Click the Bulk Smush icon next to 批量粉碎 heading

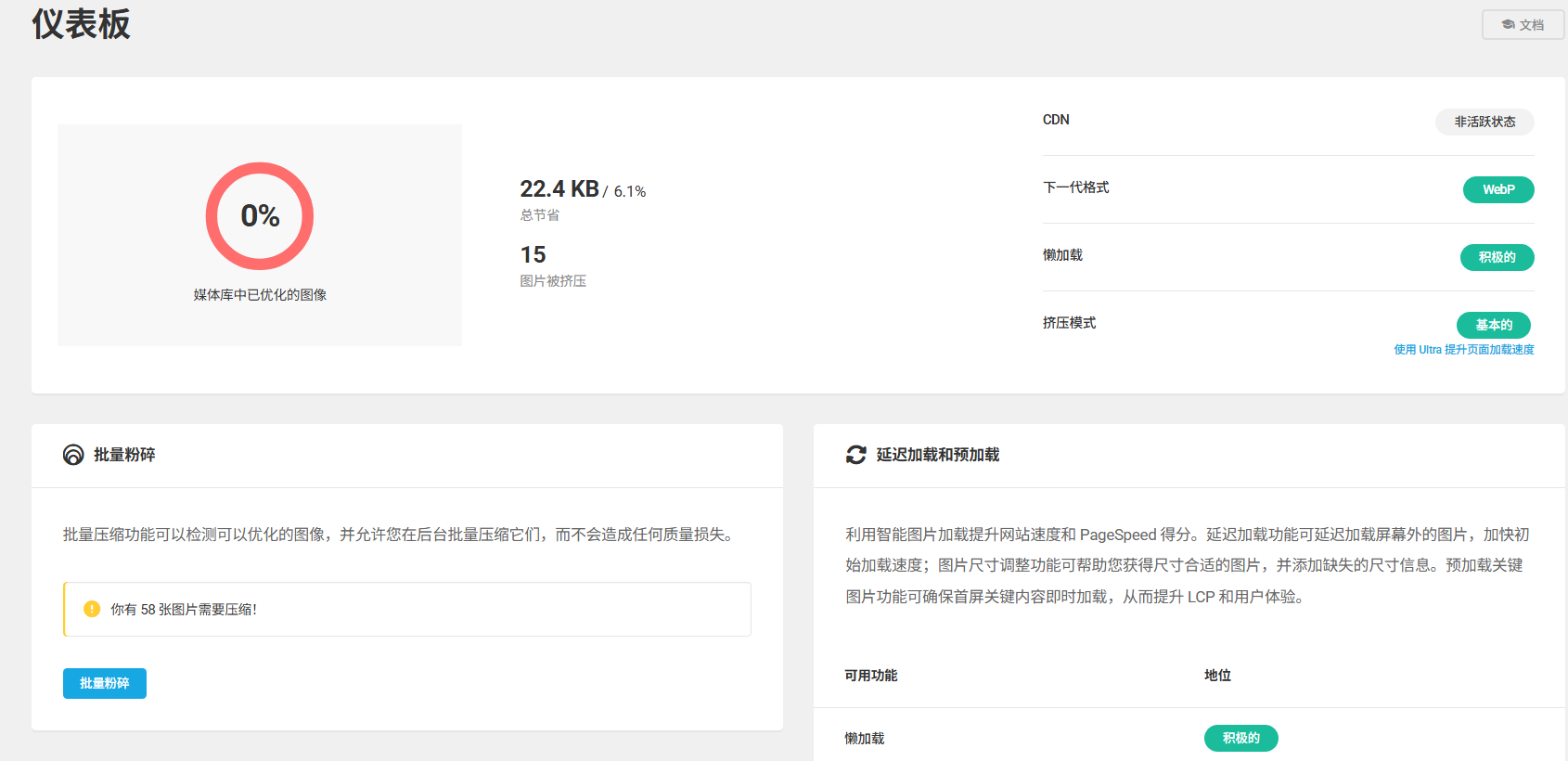point(73,455)
